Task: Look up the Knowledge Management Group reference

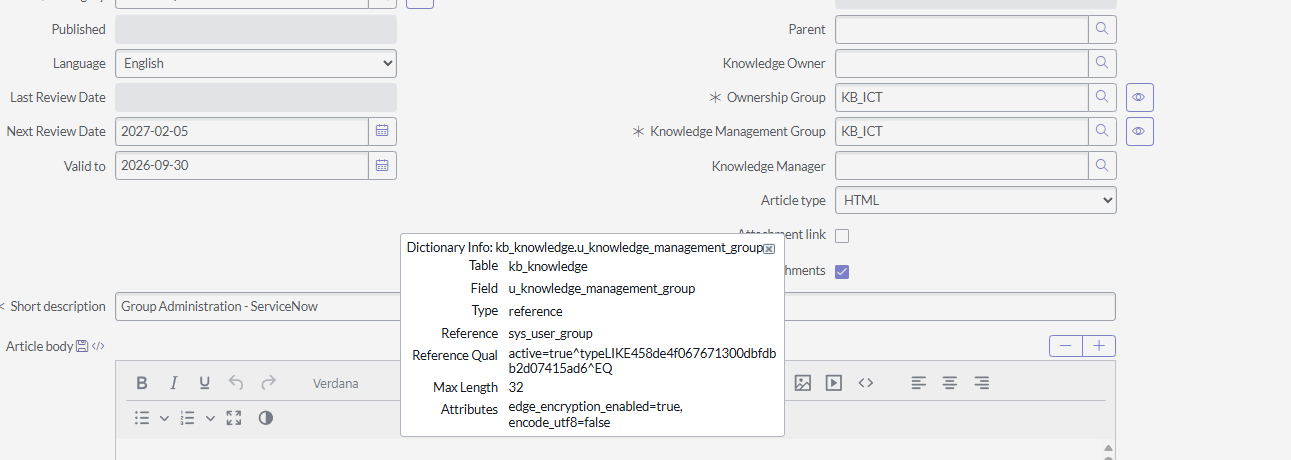Action: pyautogui.click(x=1102, y=131)
